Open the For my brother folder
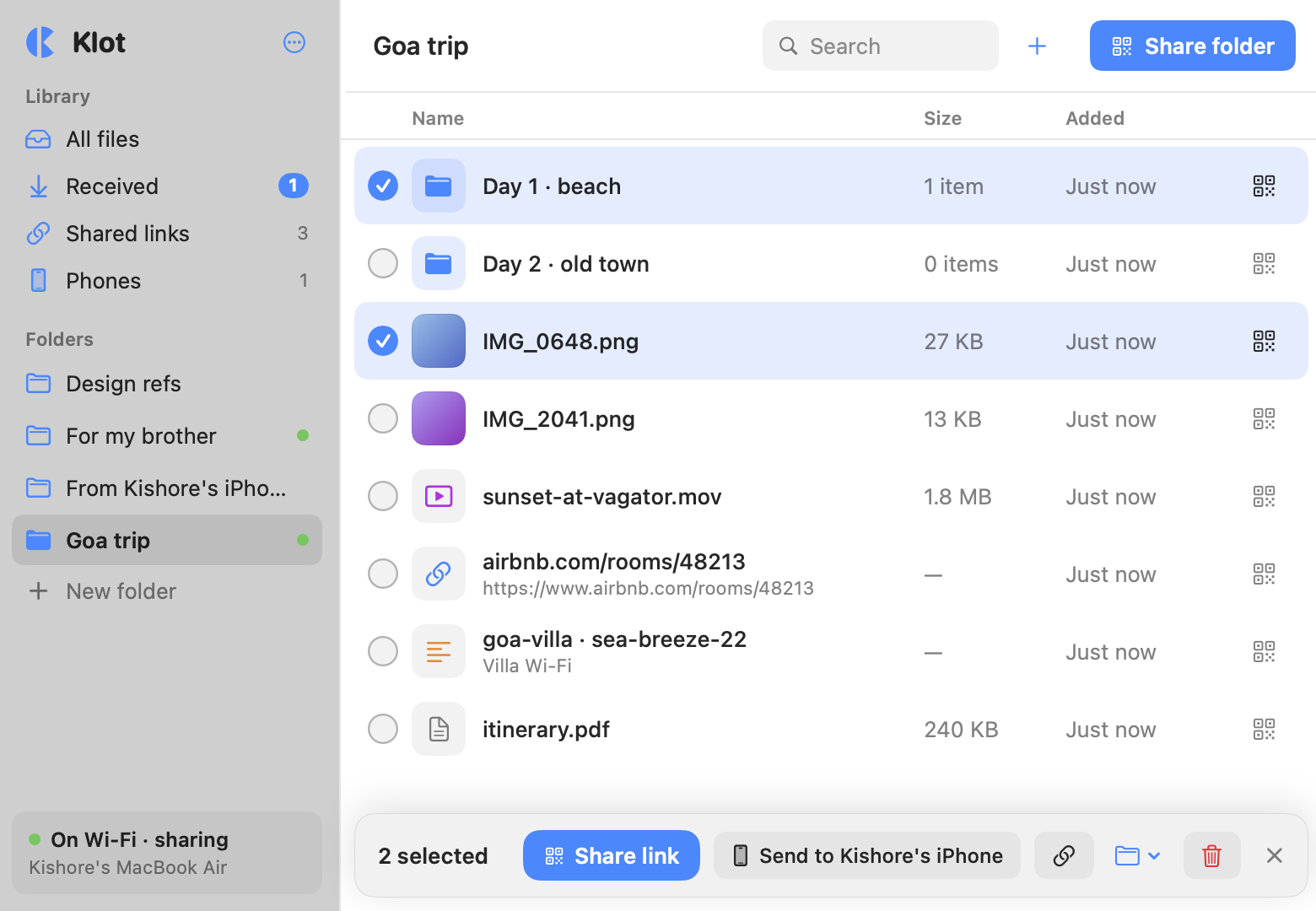1316x911 pixels. (167, 436)
